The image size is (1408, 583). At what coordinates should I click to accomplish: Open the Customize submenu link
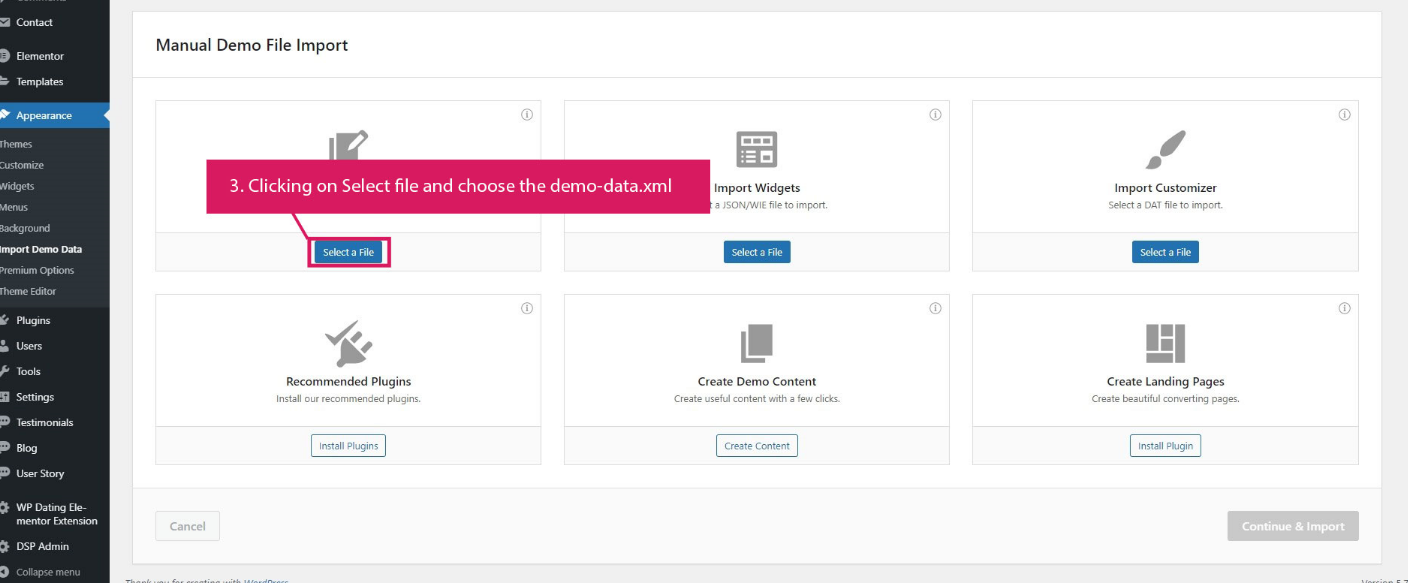[22, 165]
